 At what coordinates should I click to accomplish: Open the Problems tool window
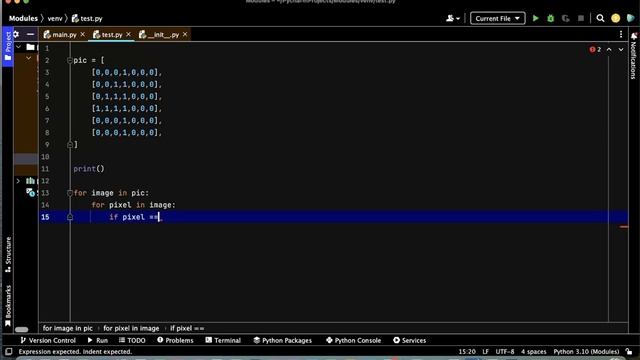175,340
